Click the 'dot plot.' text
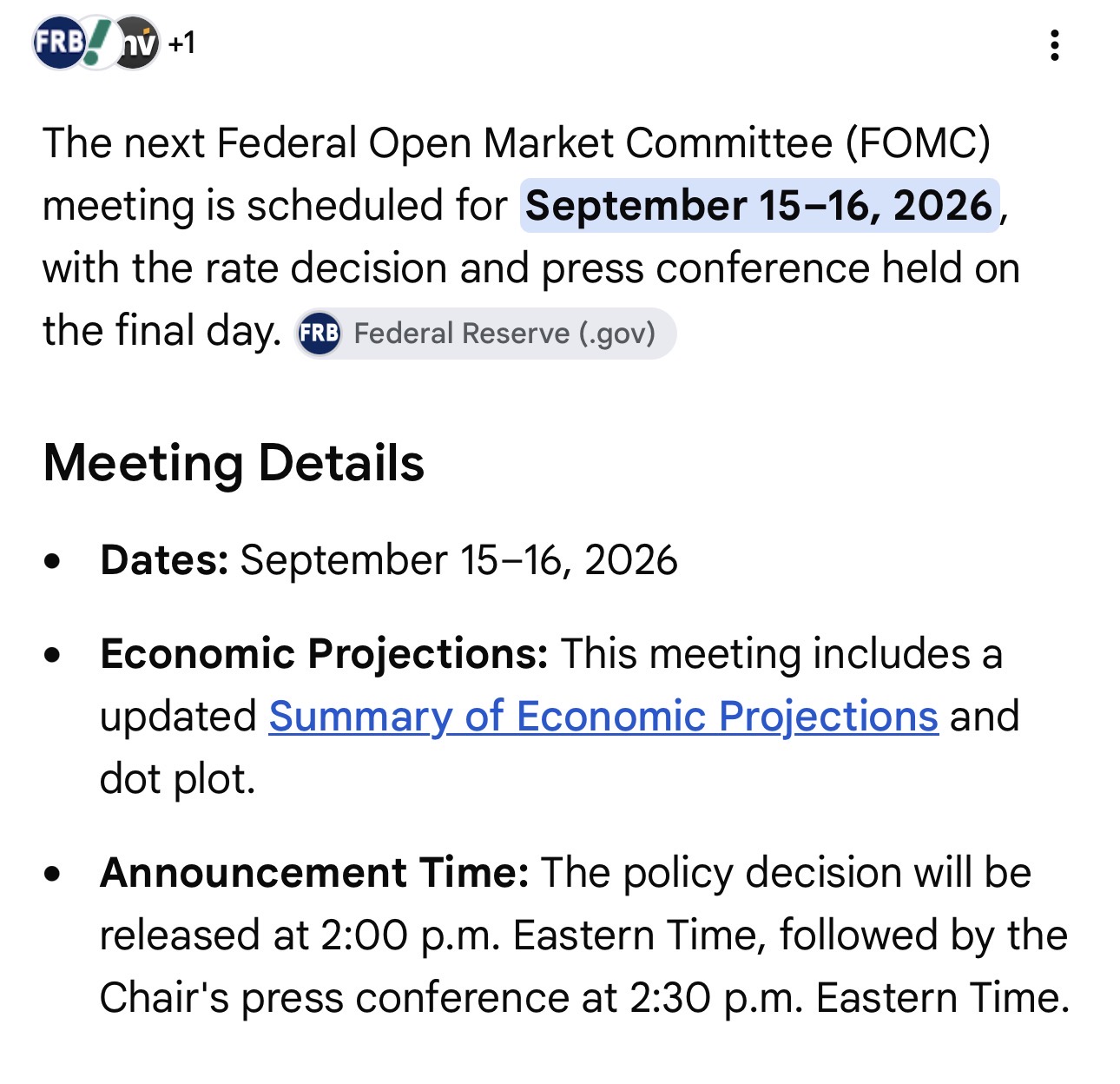Viewport: 1120px width, 1084px height. click(177, 779)
